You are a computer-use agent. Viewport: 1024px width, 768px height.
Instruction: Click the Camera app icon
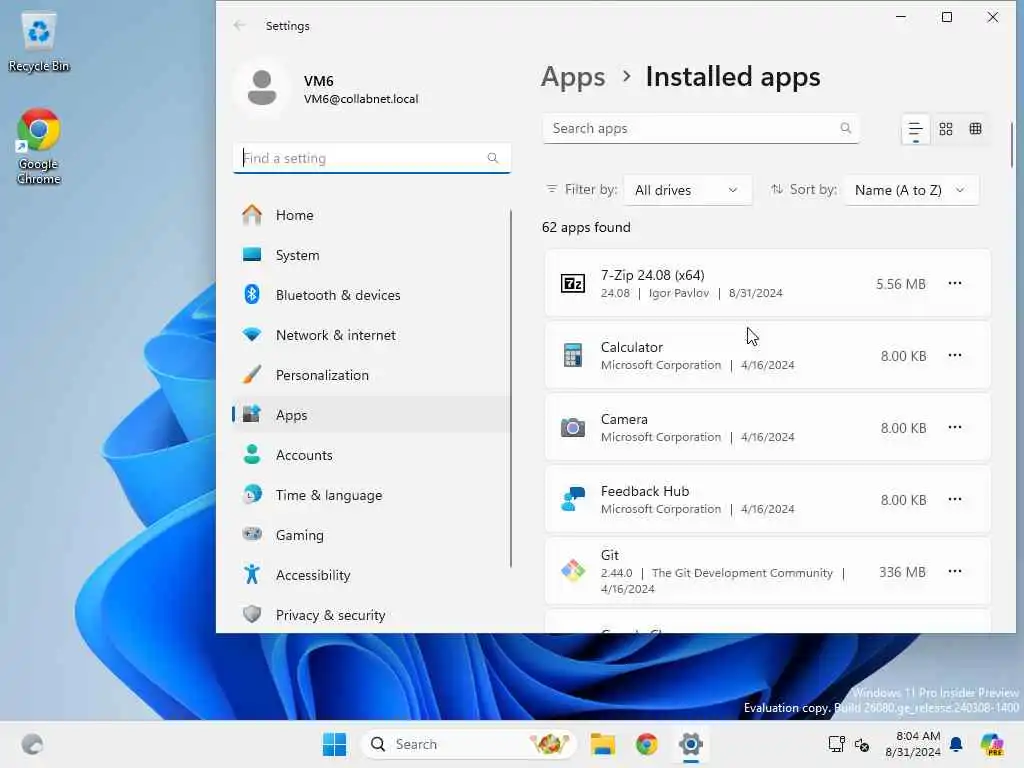(573, 427)
